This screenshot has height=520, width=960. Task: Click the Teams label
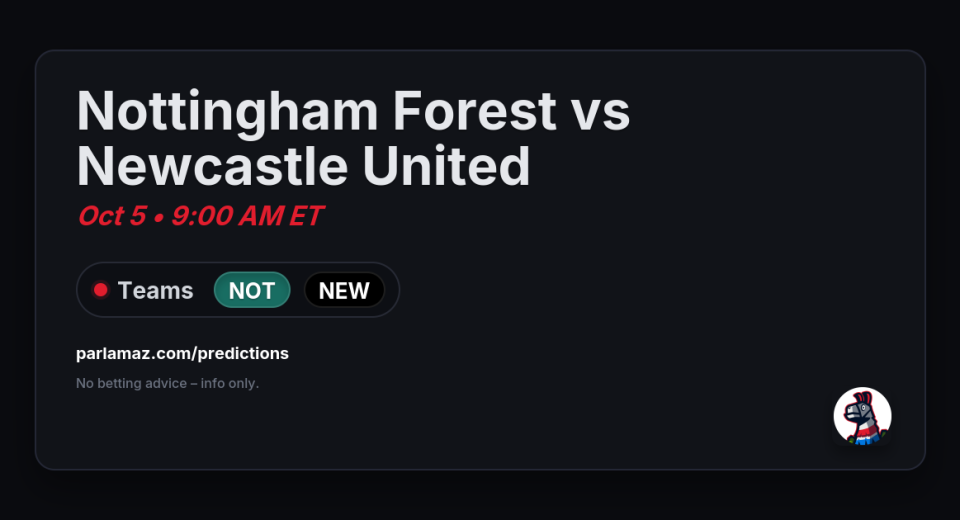pos(155,290)
